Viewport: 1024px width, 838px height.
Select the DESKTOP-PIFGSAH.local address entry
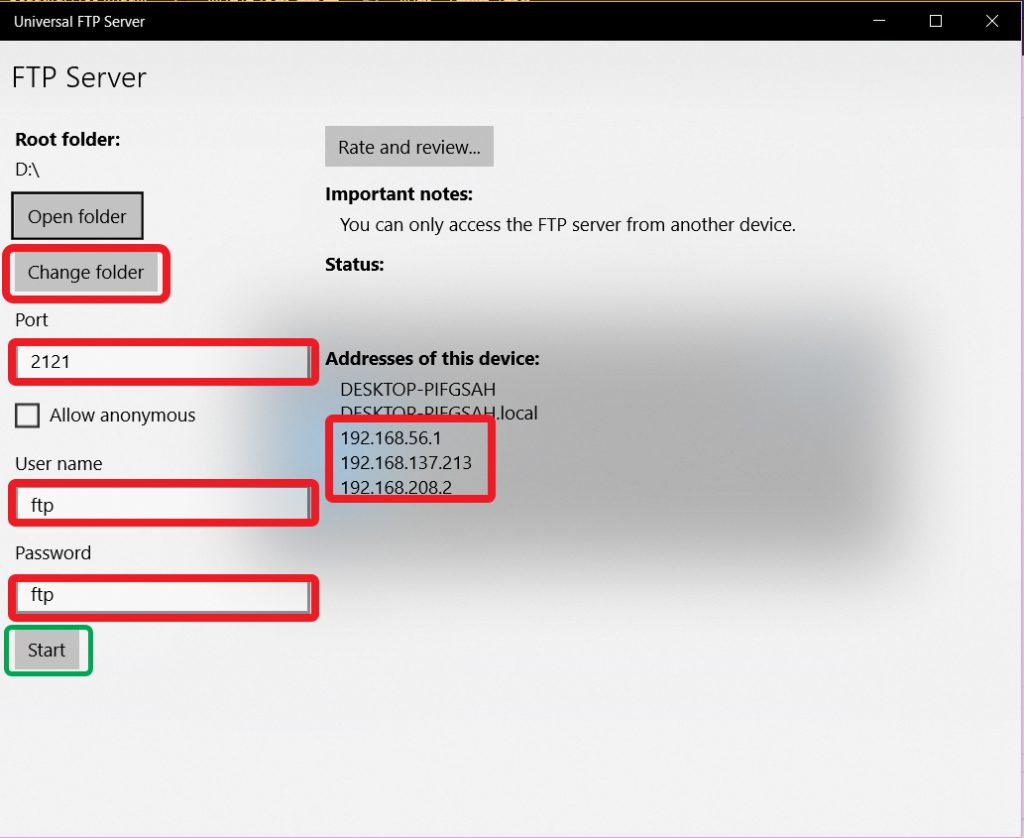[438, 412]
